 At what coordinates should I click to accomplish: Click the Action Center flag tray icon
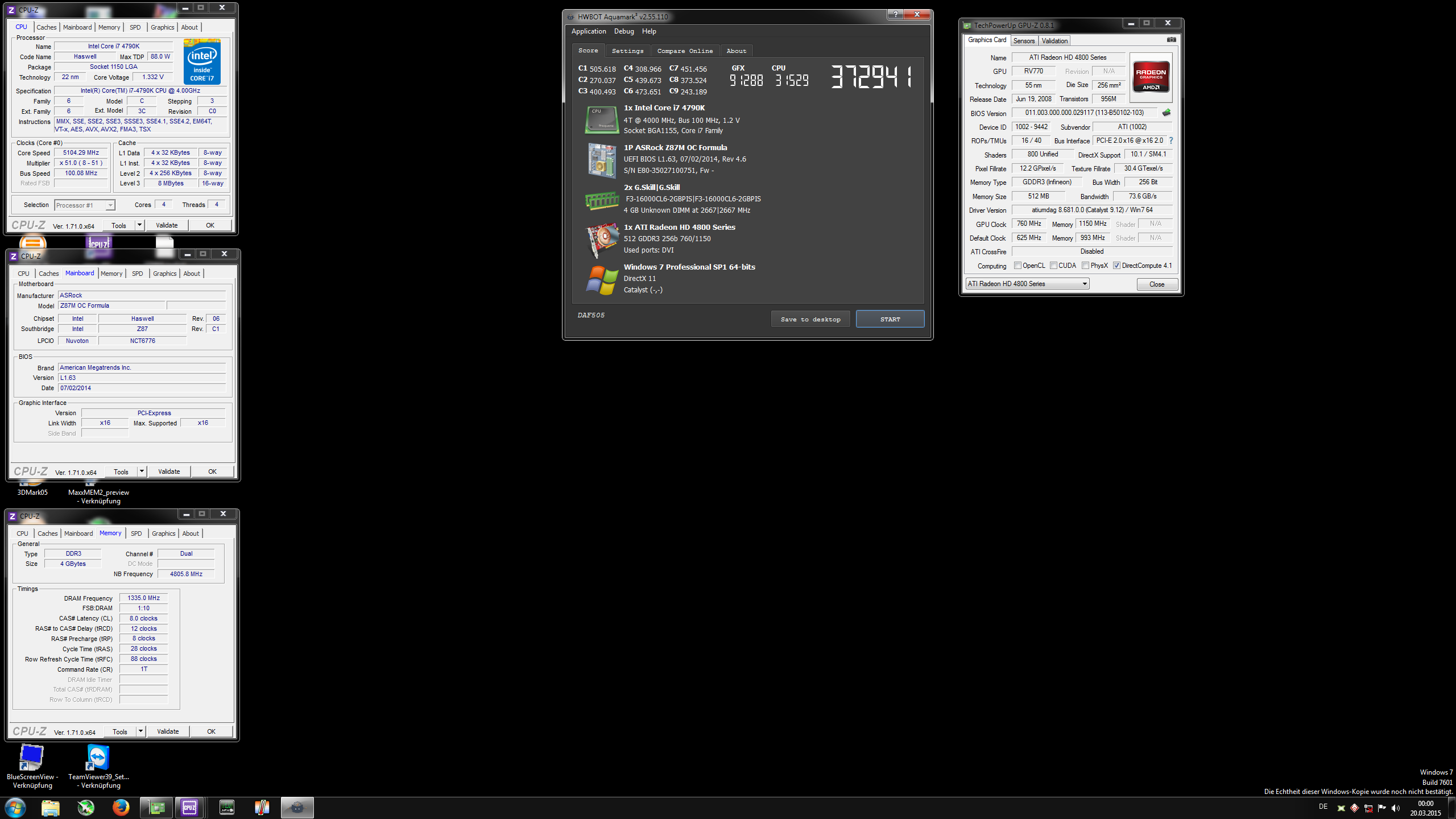(1382, 808)
